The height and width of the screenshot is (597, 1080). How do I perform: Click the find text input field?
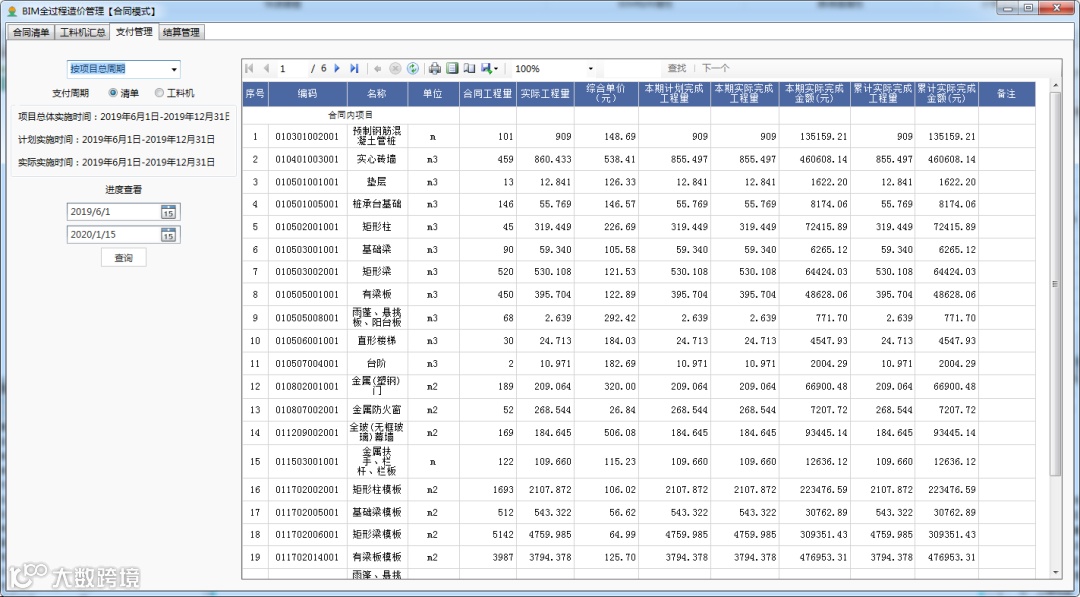632,69
